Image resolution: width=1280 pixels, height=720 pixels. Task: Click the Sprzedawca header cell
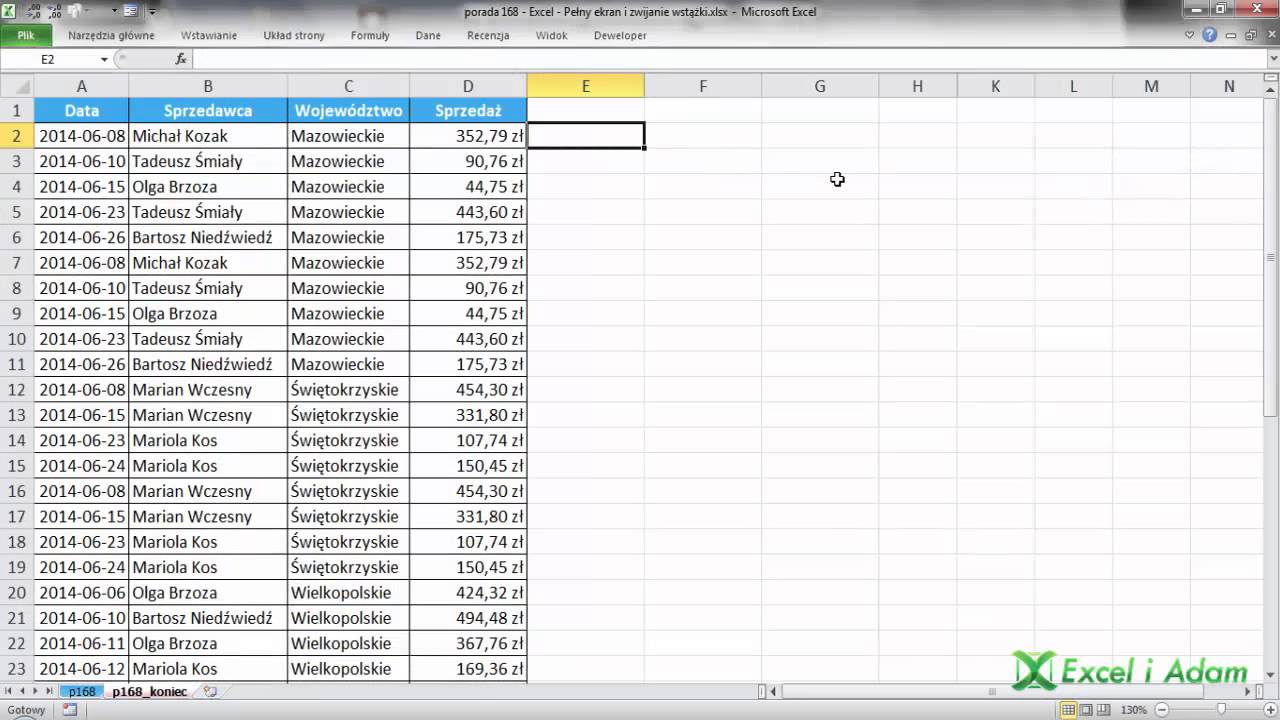(208, 110)
